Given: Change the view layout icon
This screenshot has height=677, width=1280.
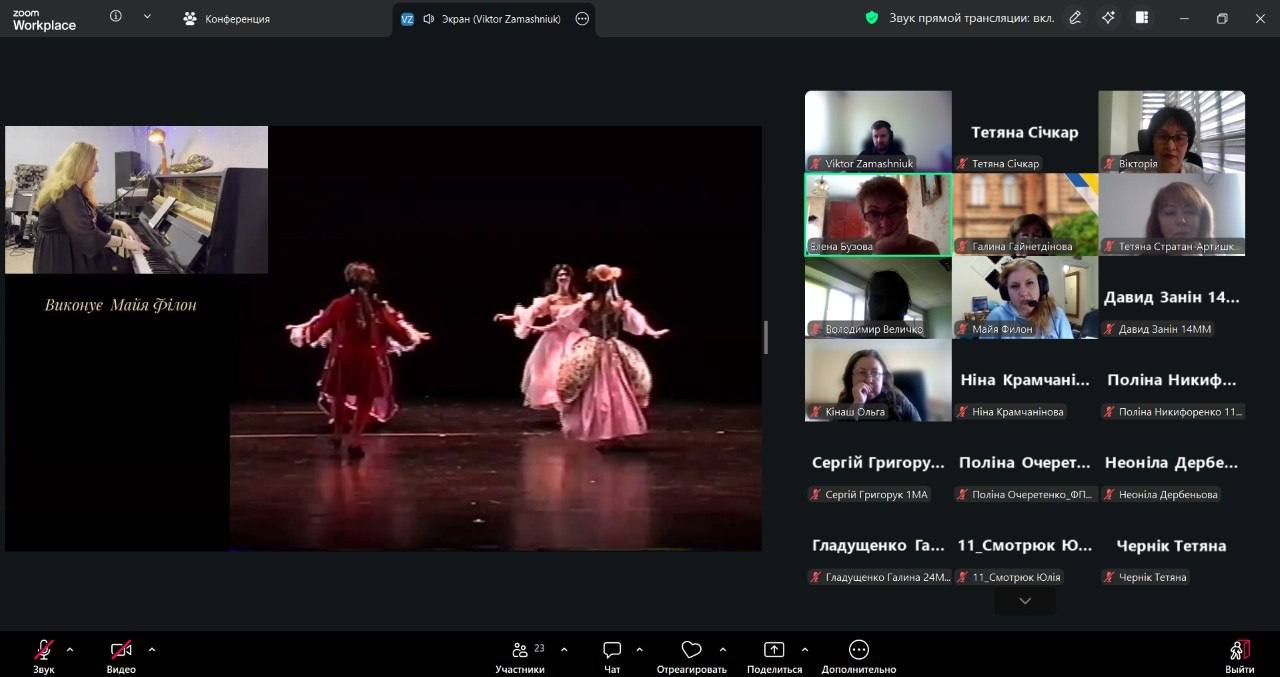Looking at the screenshot, I should (1142, 18).
